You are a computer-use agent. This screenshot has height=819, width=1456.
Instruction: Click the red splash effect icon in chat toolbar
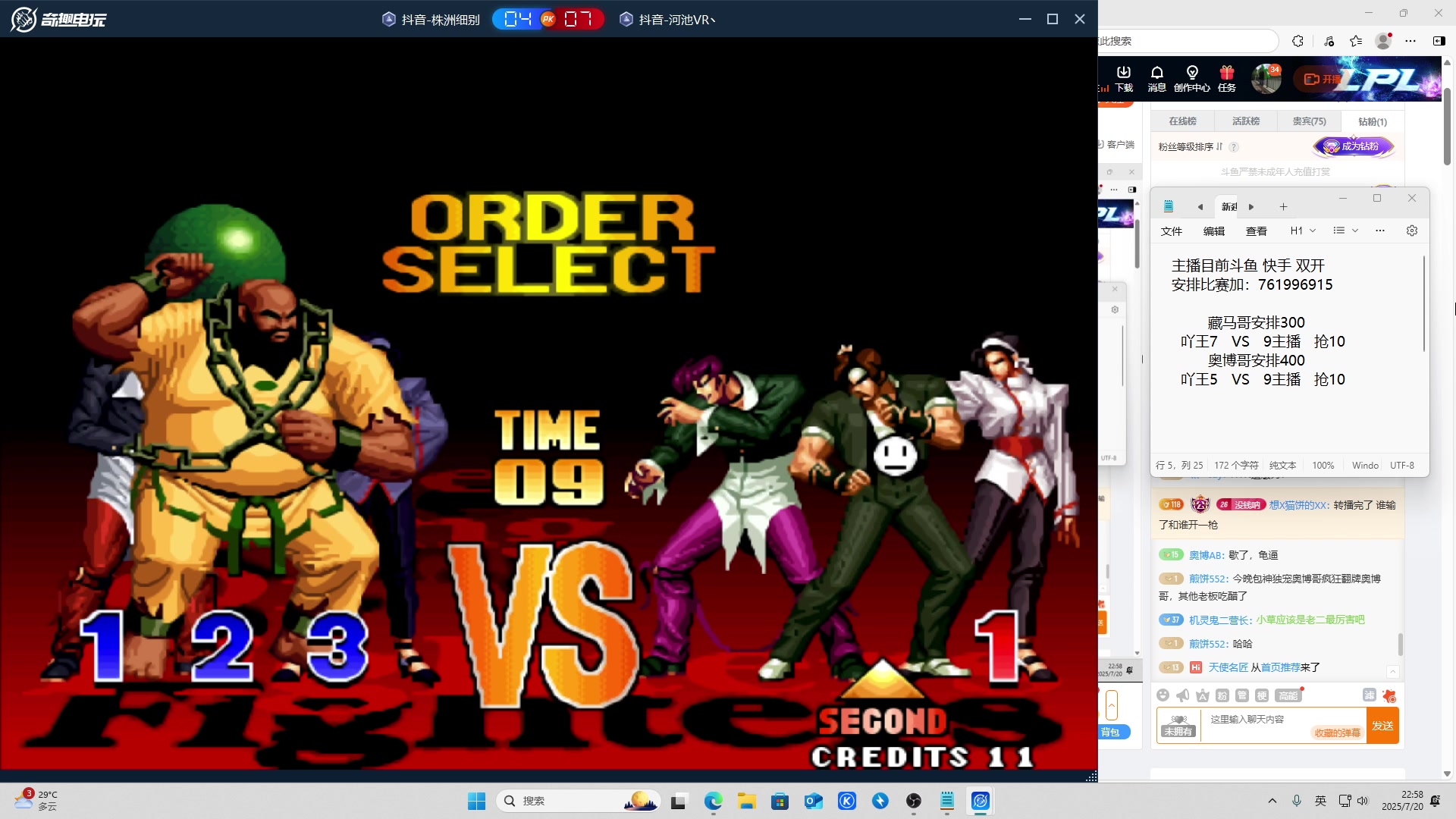tap(1389, 695)
